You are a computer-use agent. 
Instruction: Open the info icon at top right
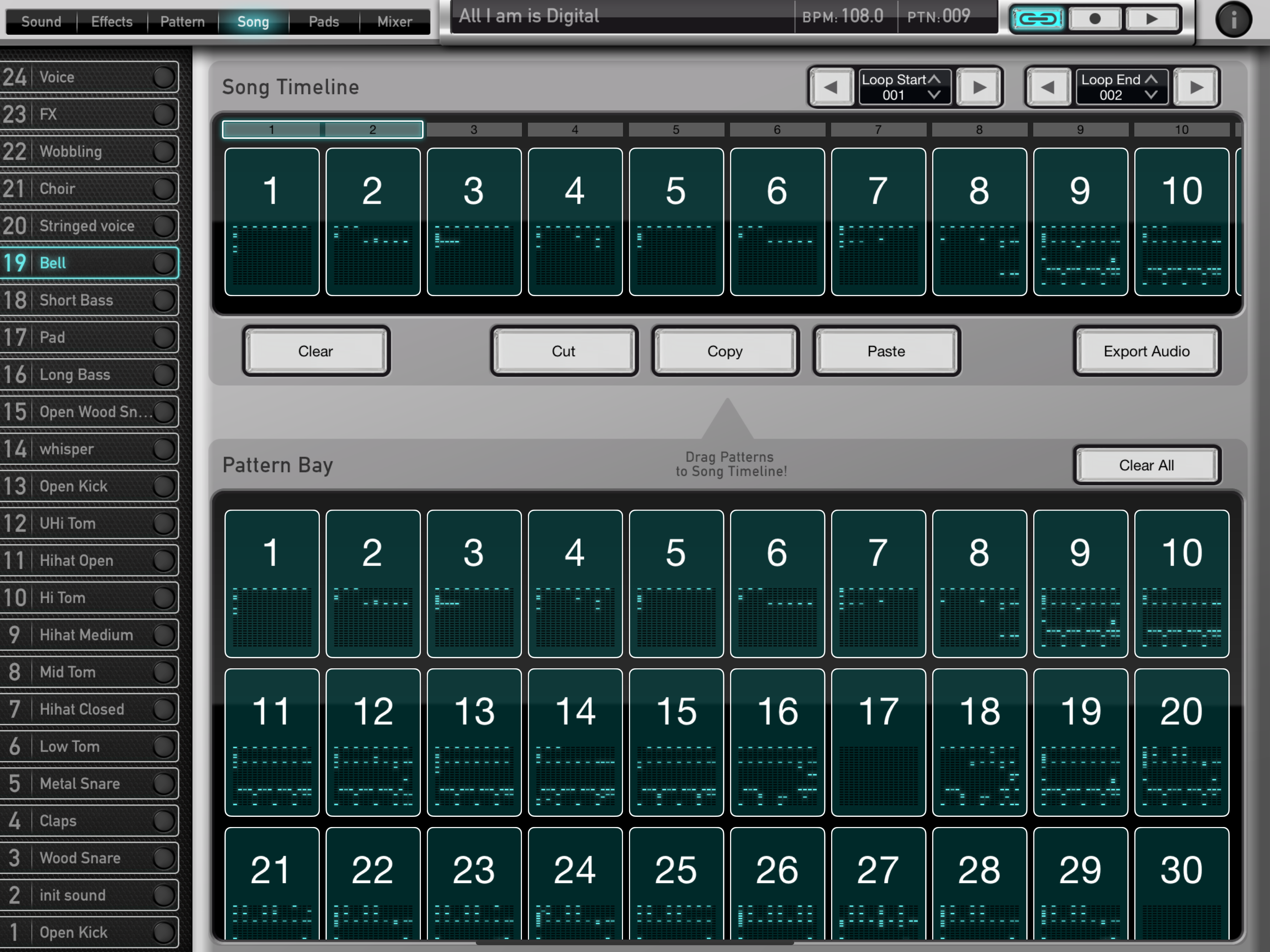(x=1233, y=19)
